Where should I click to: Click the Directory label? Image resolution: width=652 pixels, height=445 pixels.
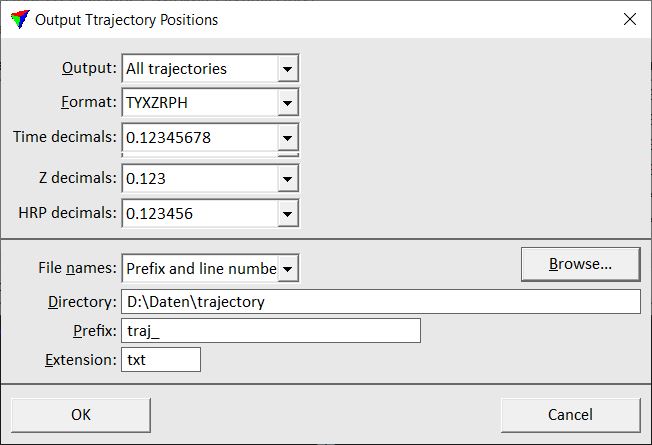(x=82, y=302)
